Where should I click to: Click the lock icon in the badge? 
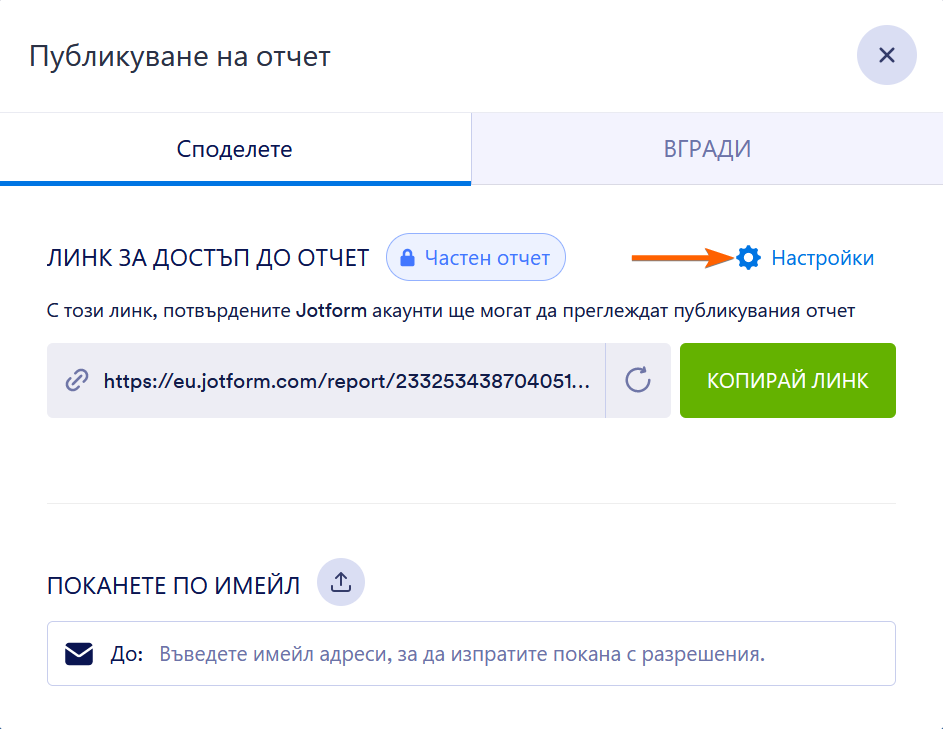tap(407, 258)
